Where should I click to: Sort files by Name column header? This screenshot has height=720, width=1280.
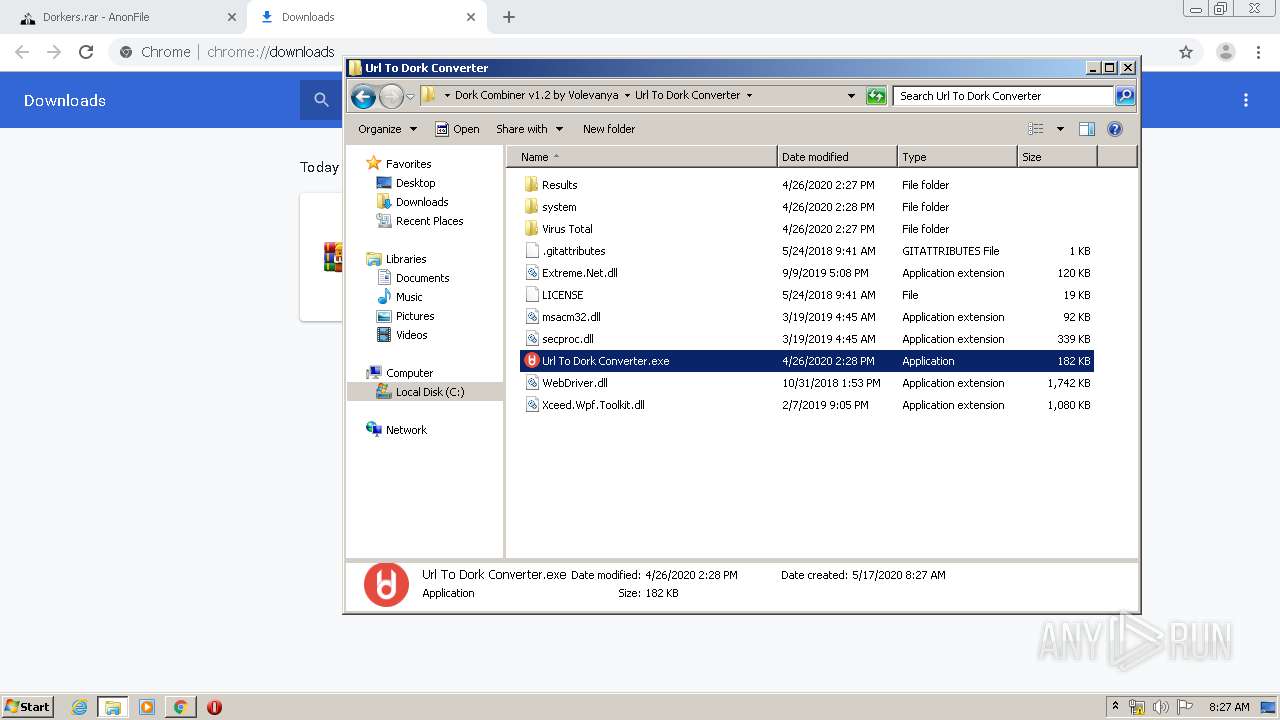[642, 157]
